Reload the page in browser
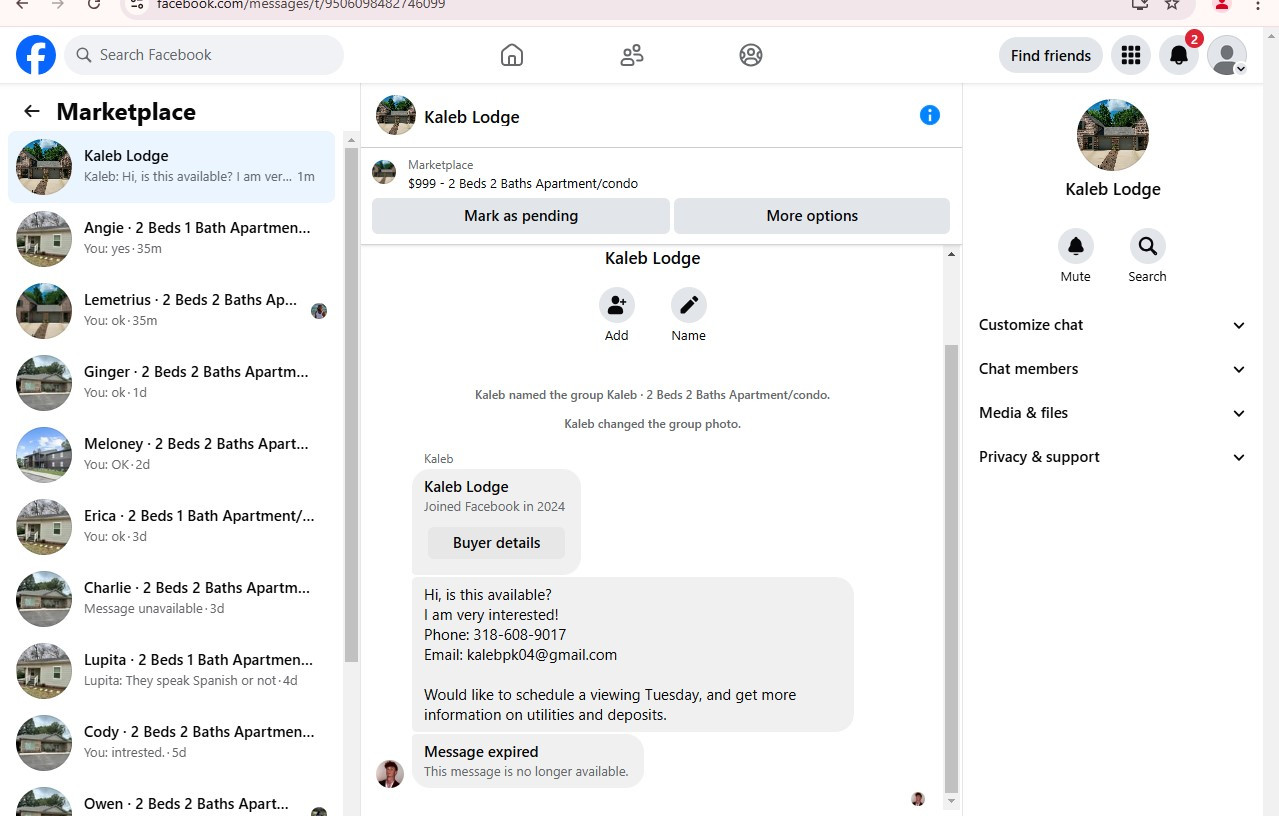This screenshot has height=816, width=1279. tap(94, 5)
